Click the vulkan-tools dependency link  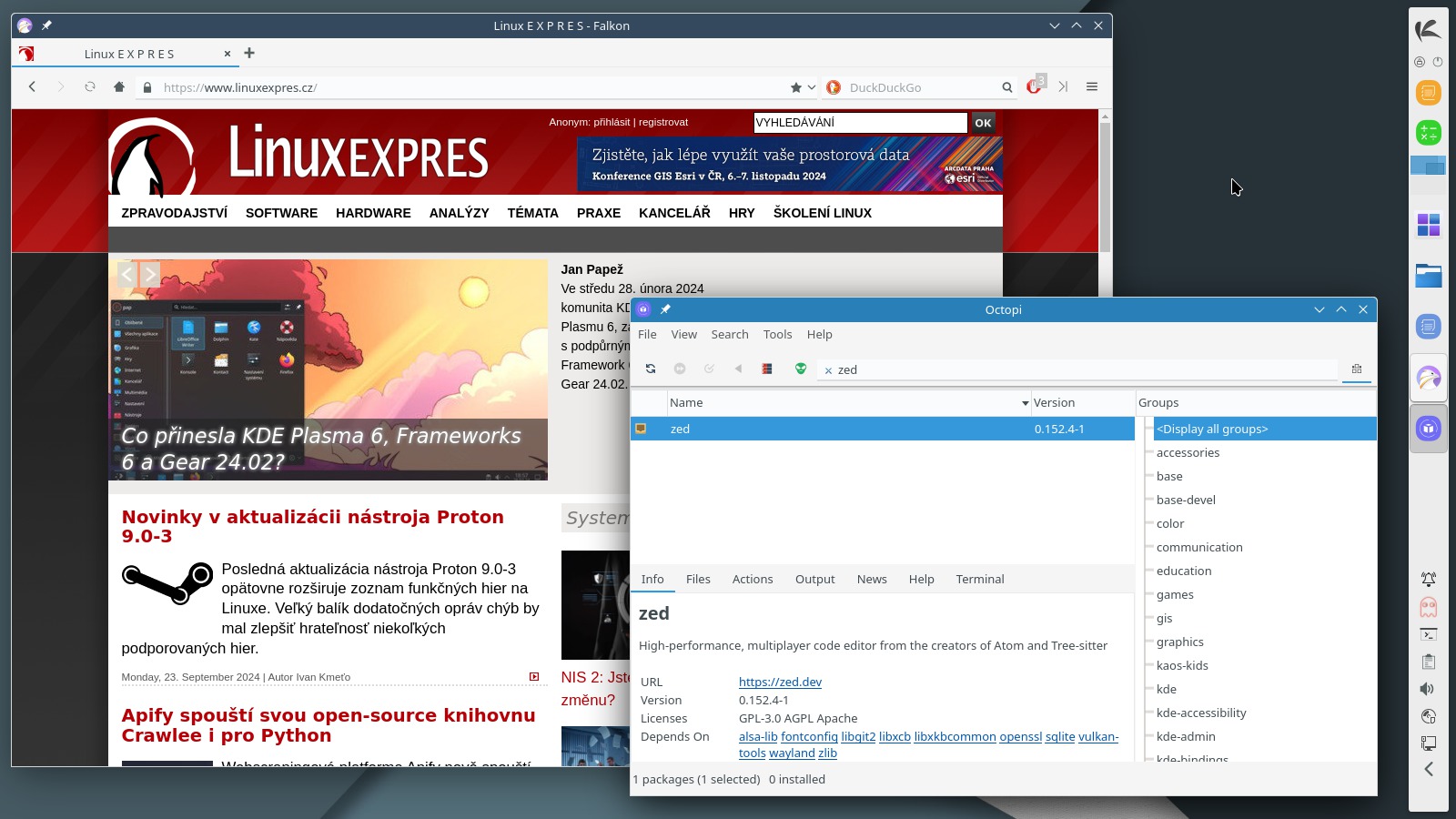[1098, 736]
